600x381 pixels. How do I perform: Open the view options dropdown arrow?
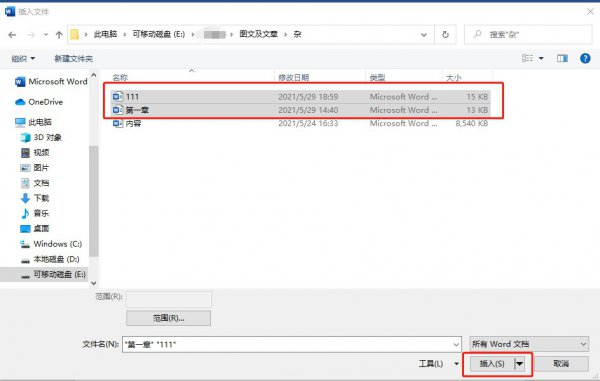[x=541, y=58]
